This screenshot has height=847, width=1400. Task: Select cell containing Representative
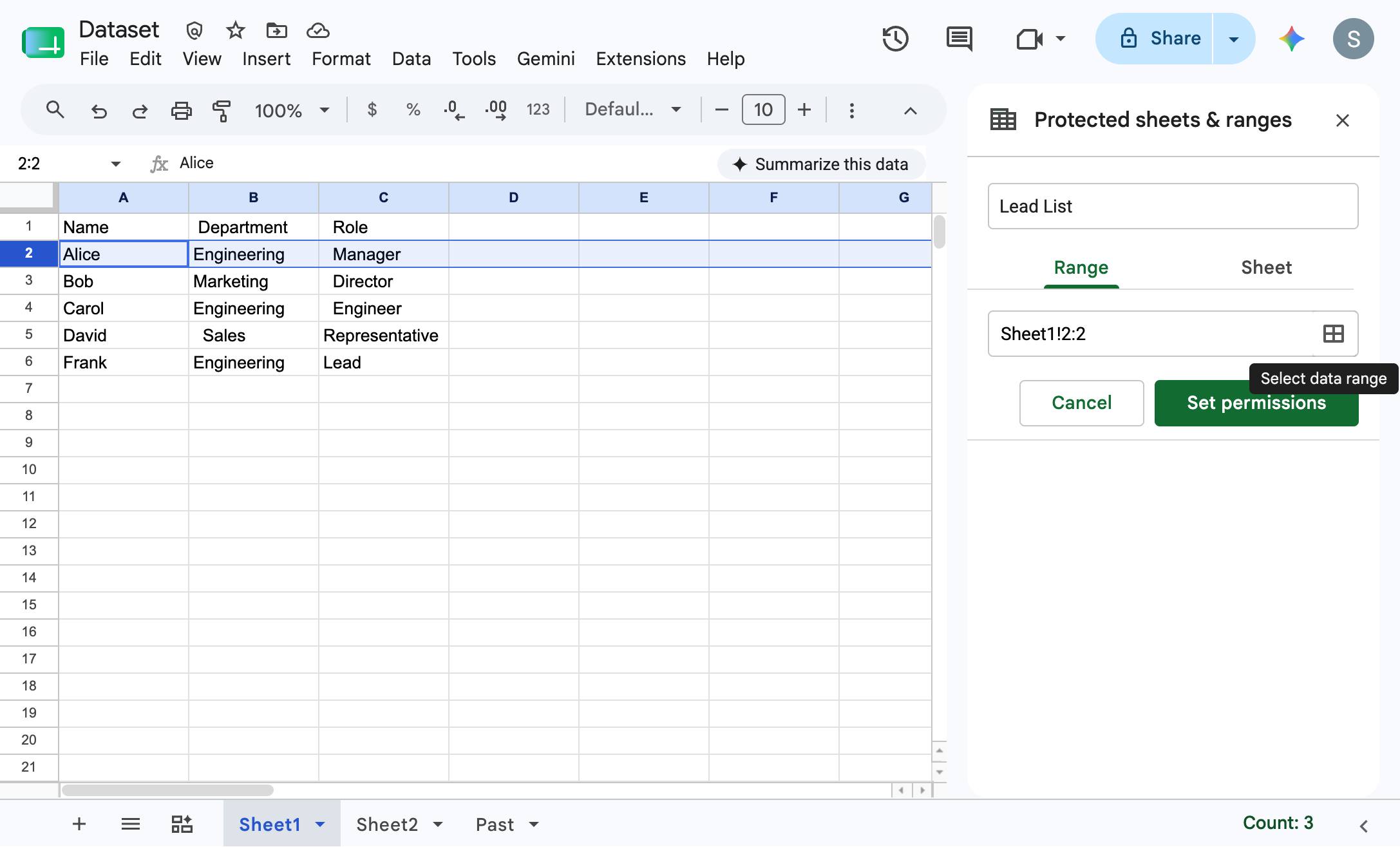384,336
